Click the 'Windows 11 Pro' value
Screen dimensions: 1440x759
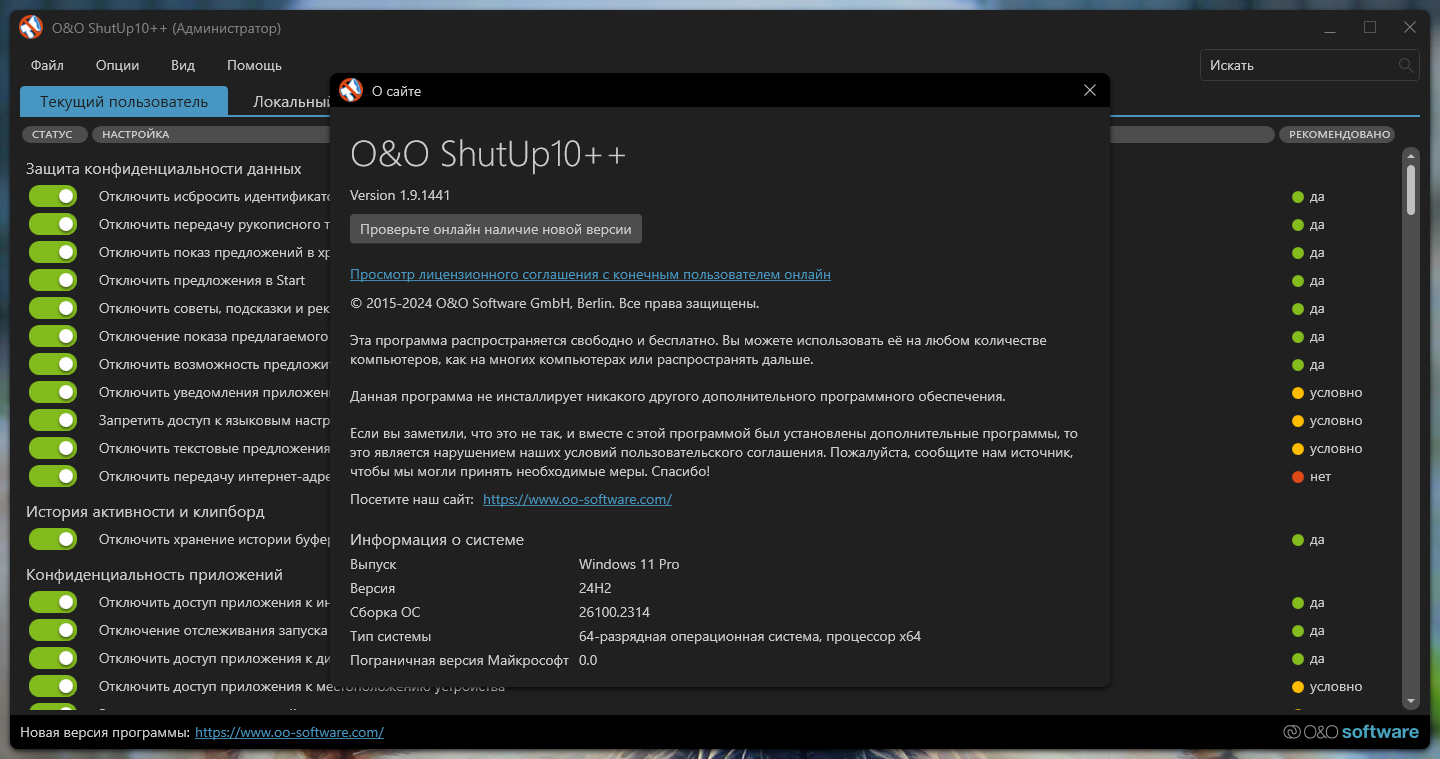629,564
